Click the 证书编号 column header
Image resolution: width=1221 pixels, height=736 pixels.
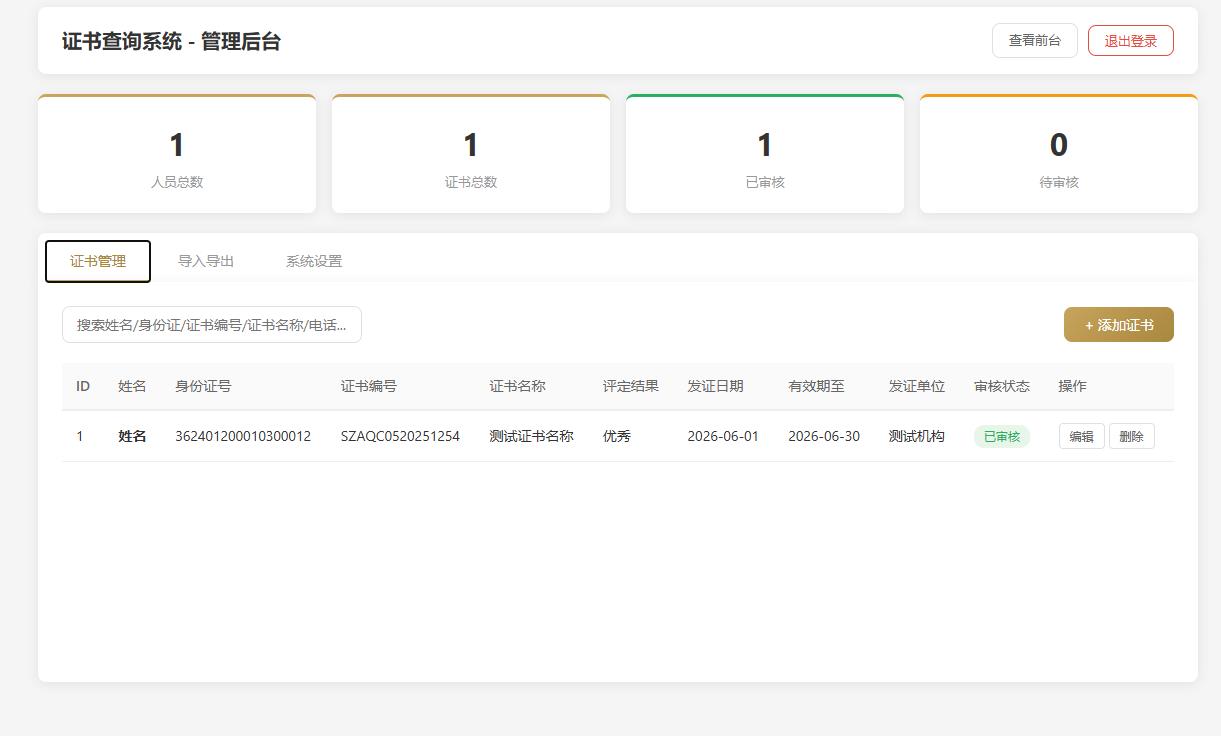pos(369,386)
